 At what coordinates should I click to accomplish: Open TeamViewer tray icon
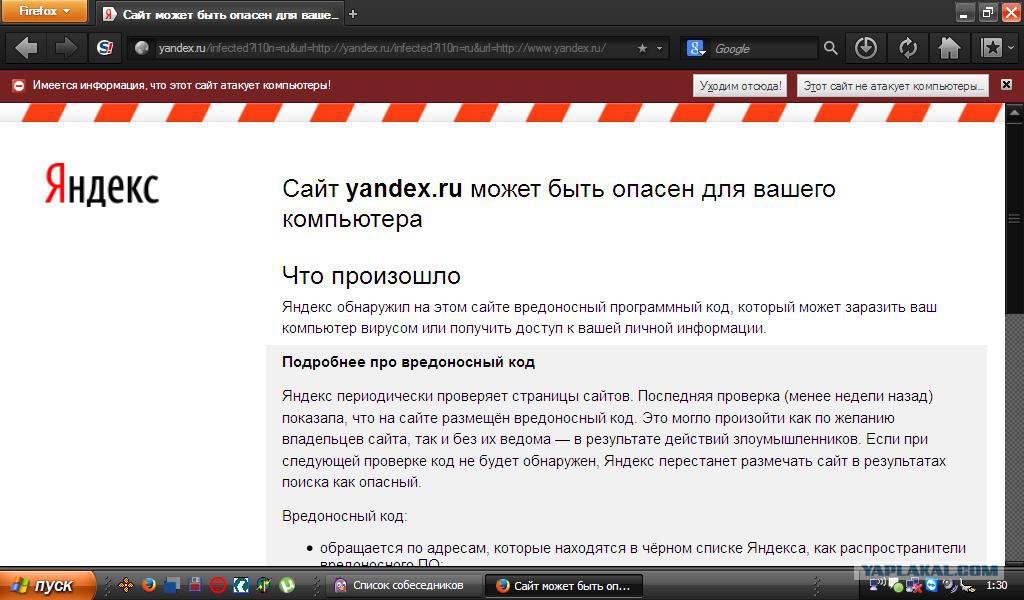[932, 585]
